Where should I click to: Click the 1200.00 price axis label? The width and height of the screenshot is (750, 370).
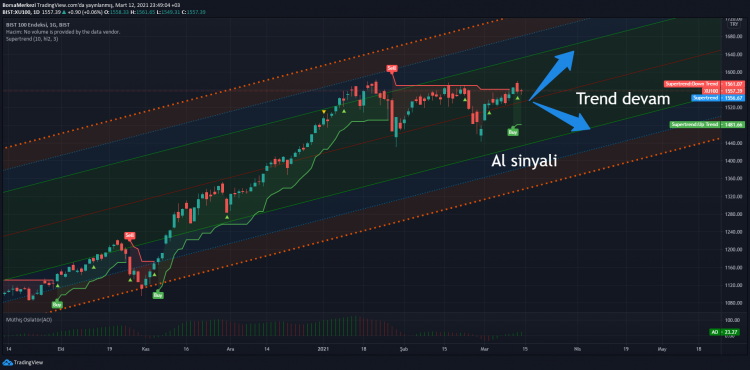(x=733, y=249)
